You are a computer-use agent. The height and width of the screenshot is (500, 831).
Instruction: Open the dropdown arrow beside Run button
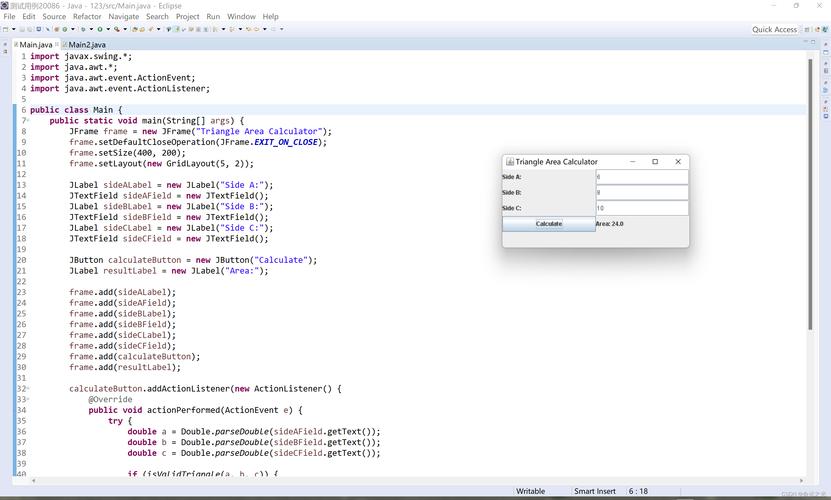106,29
